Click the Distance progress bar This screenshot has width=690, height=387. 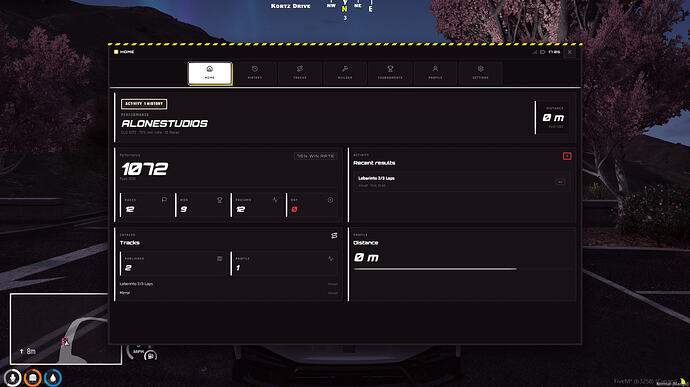tap(435, 269)
